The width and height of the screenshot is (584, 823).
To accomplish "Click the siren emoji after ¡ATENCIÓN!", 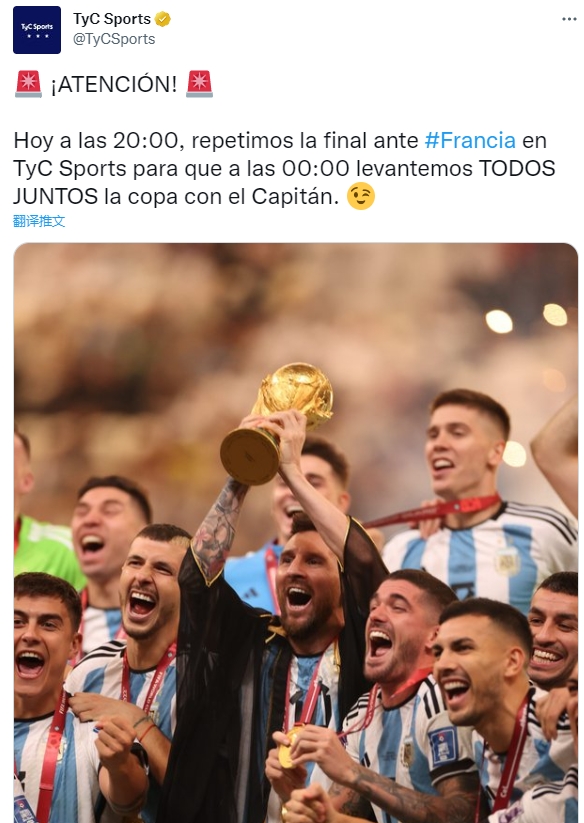I will 199,84.
